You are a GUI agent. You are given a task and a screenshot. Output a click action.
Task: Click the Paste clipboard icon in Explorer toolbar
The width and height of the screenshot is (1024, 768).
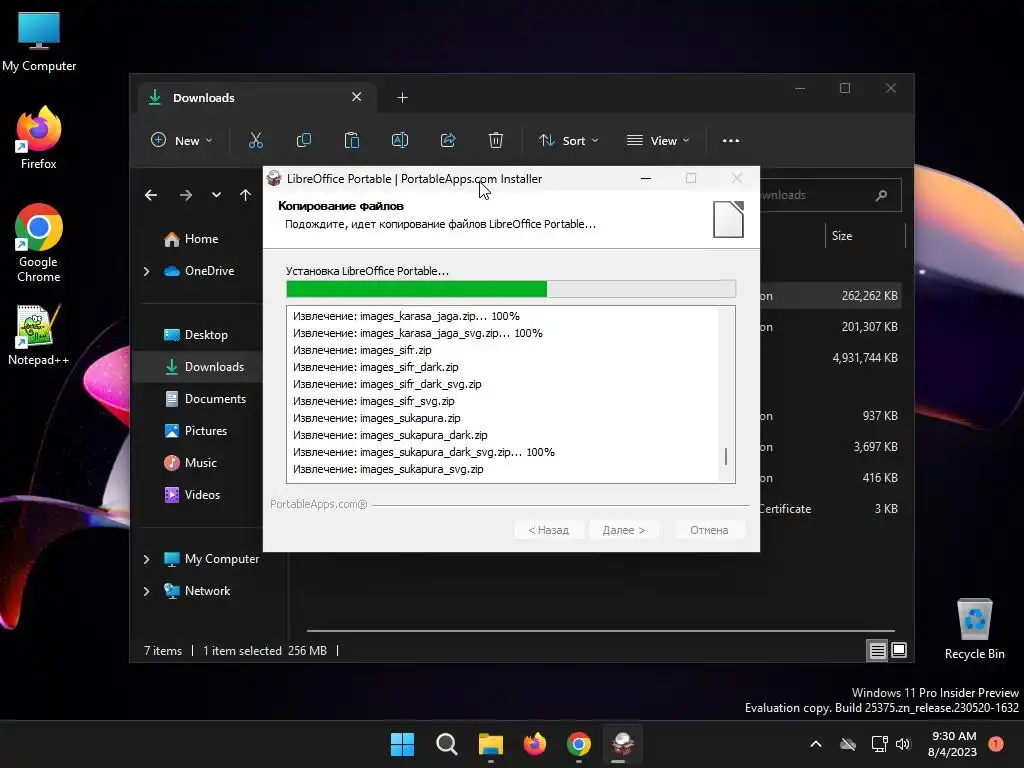[351, 140]
